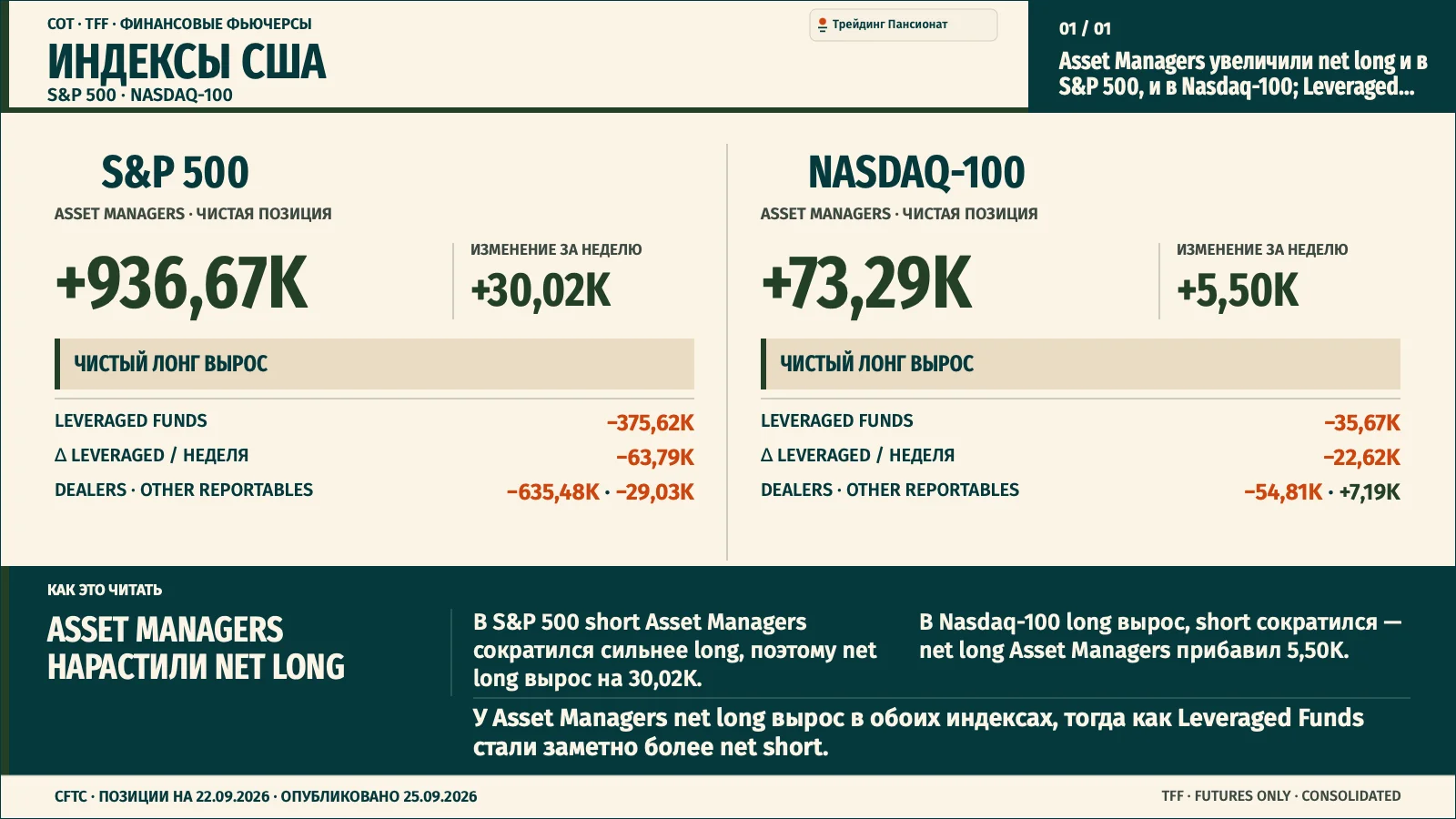Screen dimensions: 1456x819
Task: Click TFF · FUTURES ONLY · CONSOLIDATED footer
Action: point(1281,796)
